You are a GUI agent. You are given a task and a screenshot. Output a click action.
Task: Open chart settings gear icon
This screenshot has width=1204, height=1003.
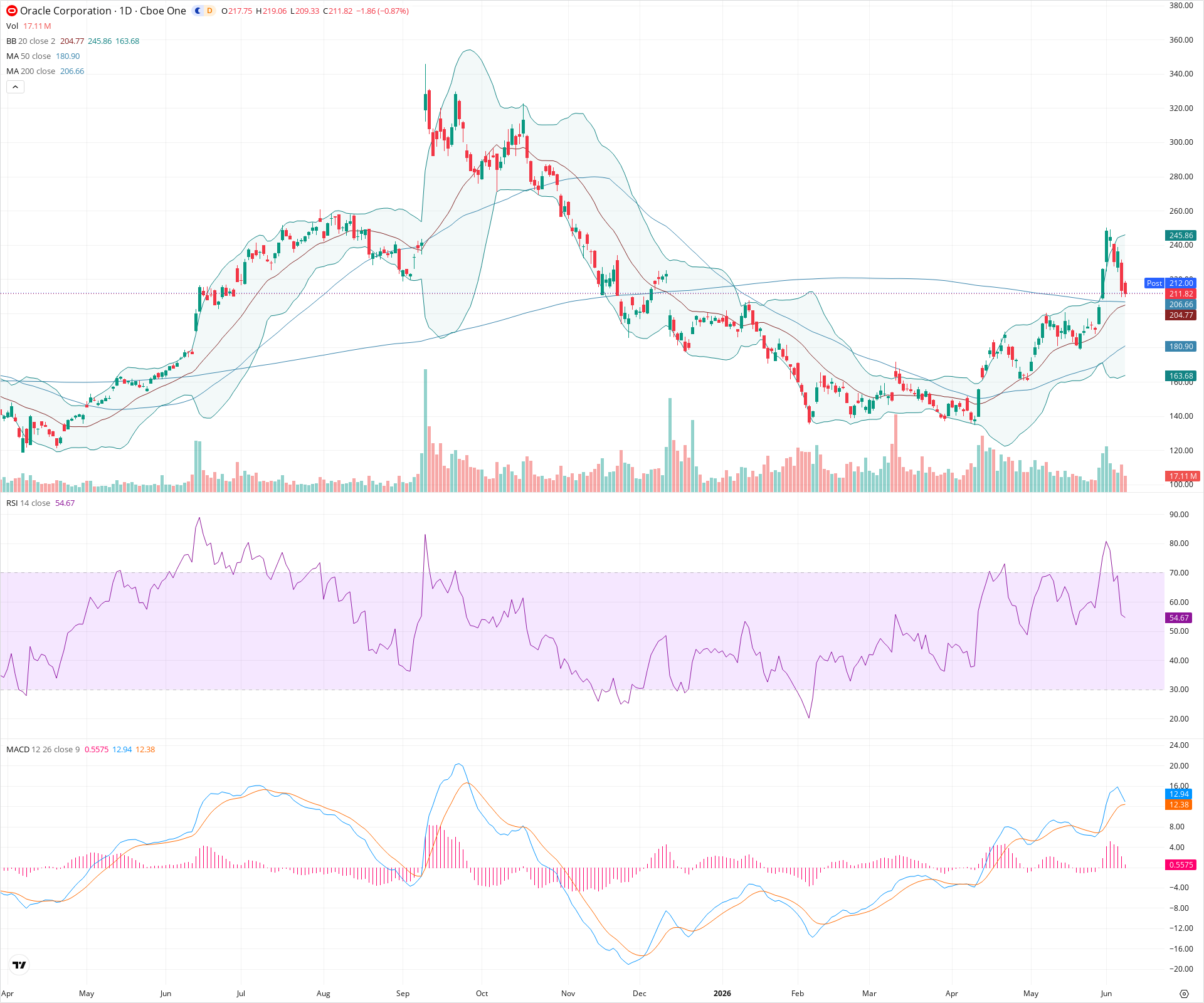click(1184, 994)
